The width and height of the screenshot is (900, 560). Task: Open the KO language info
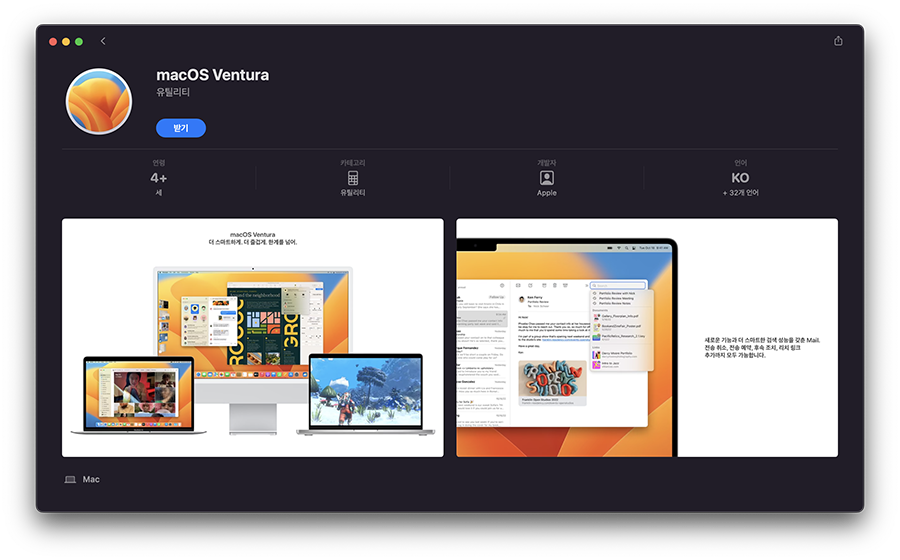tap(740, 178)
